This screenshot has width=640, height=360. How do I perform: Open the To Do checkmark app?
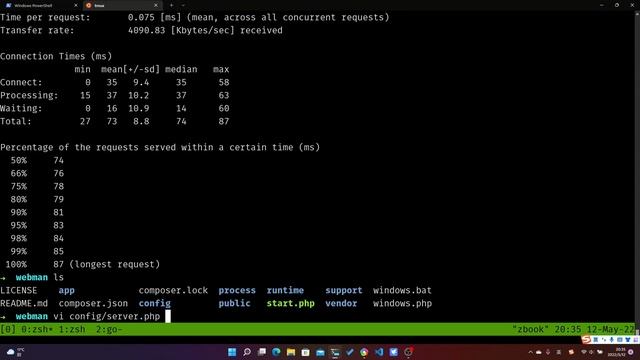350,352
